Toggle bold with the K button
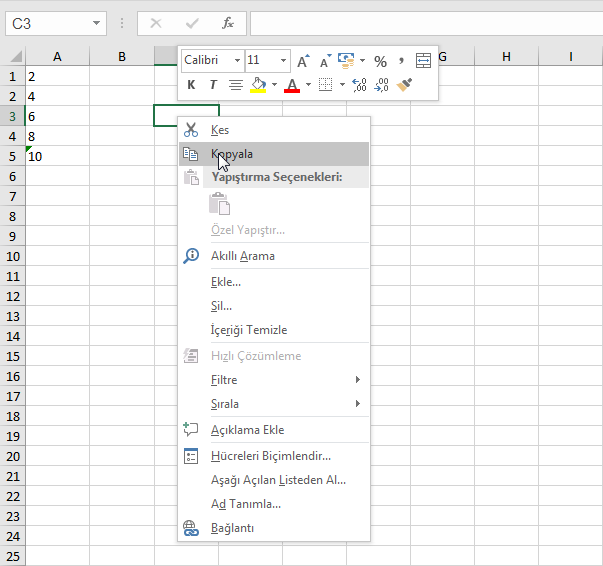The height and width of the screenshot is (566, 603). point(191,85)
